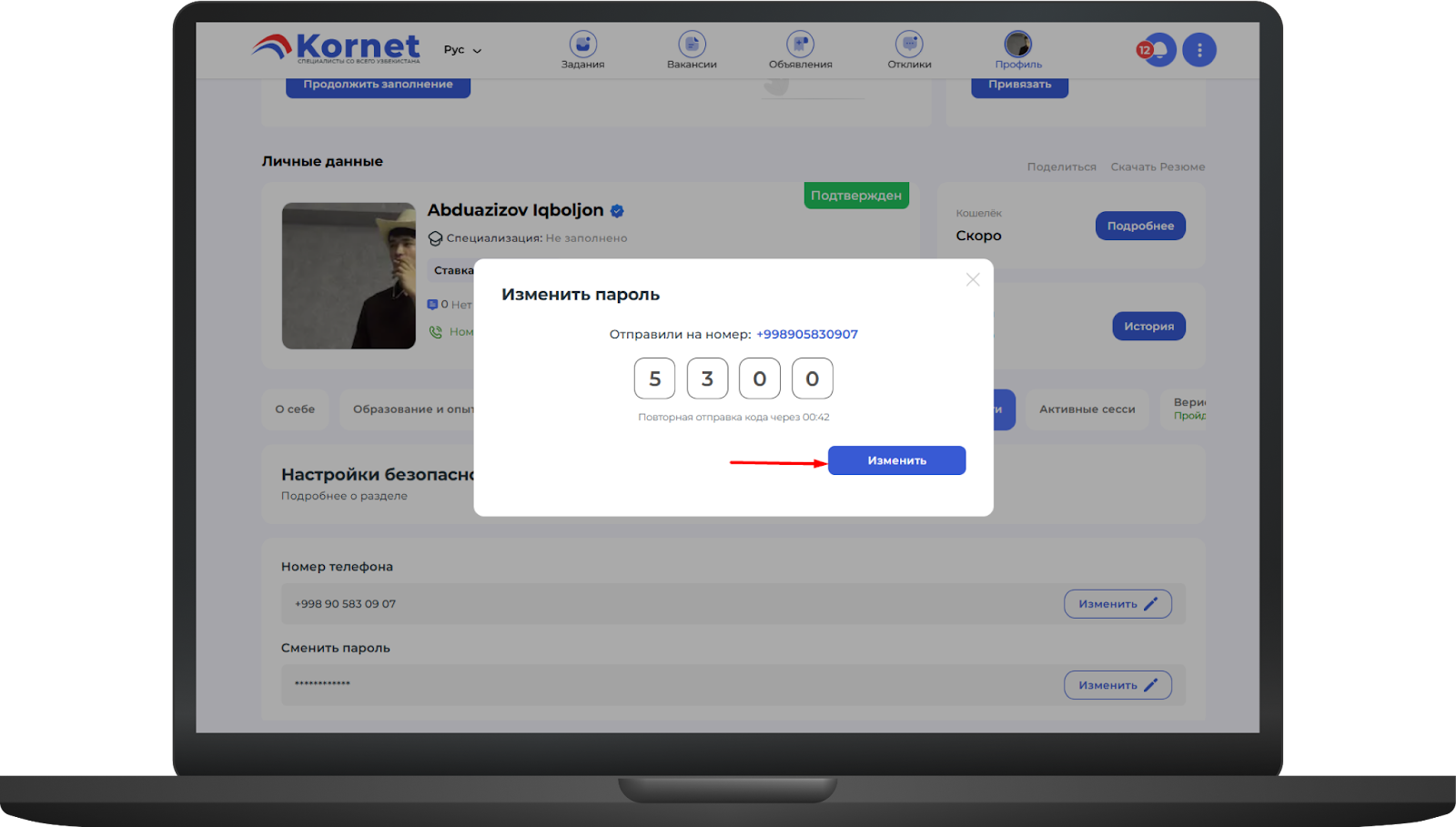Click Изменить next to password field
The height and width of the screenshot is (827, 1456).
tap(1117, 685)
